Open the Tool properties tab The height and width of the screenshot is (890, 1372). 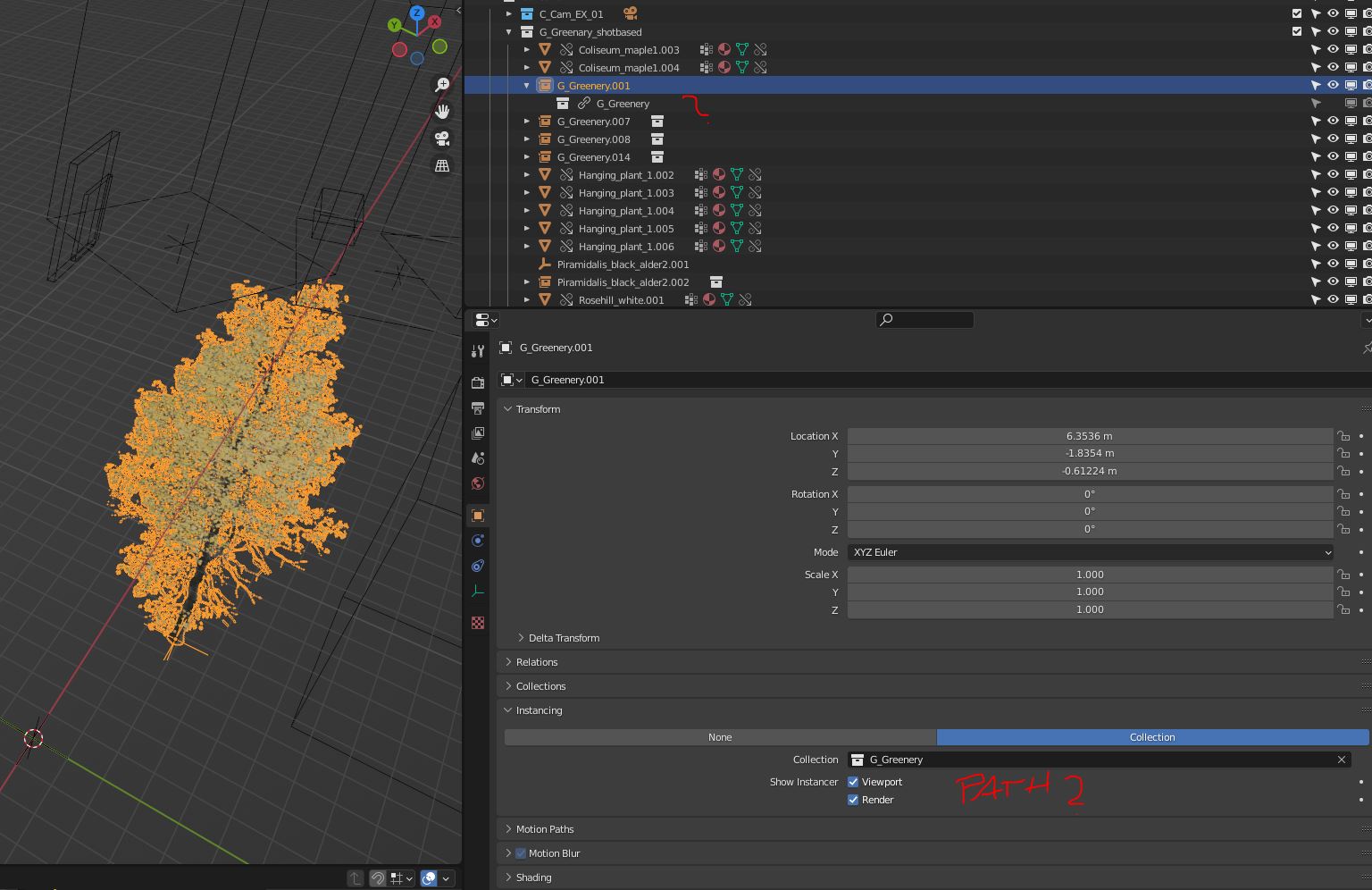[x=478, y=351]
